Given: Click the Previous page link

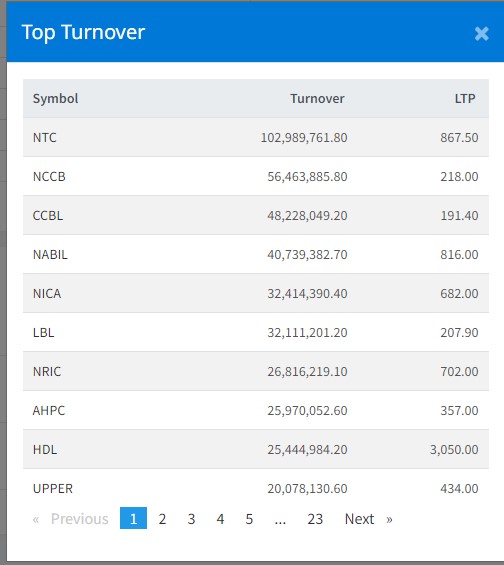Looking at the screenshot, I should coord(71,519).
